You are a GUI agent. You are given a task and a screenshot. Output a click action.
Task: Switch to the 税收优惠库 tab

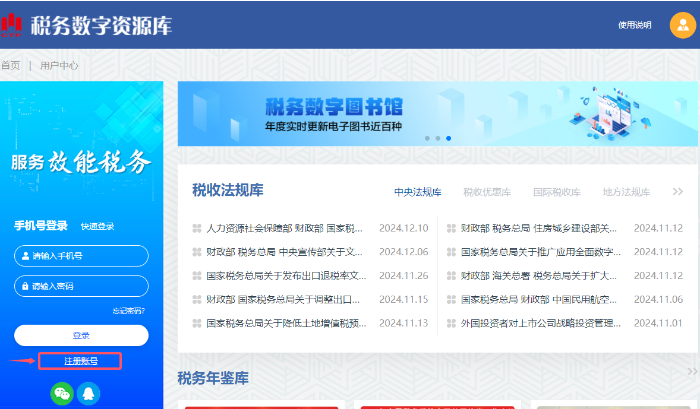487,192
